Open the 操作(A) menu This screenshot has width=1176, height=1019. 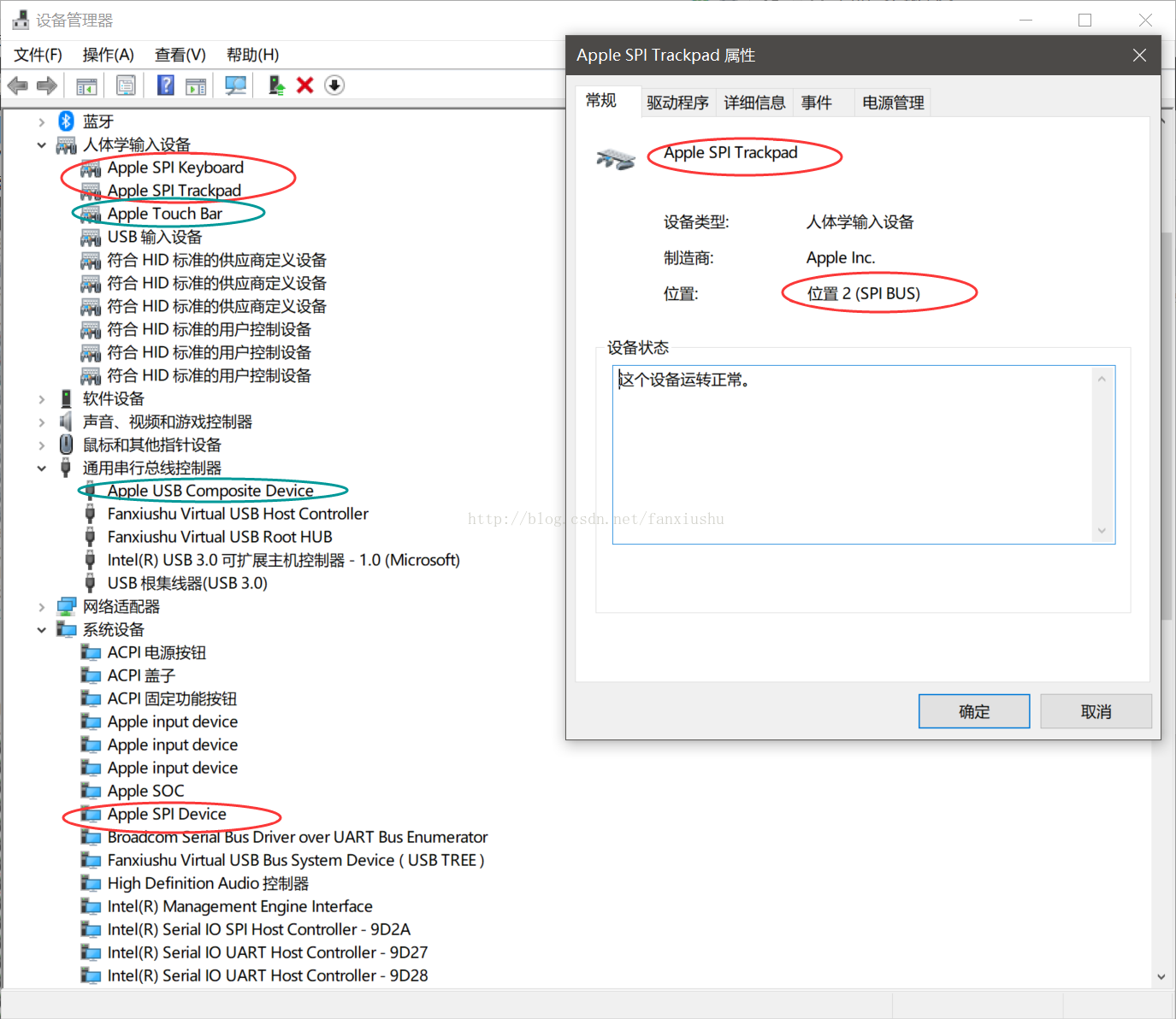tap(108, 55)
